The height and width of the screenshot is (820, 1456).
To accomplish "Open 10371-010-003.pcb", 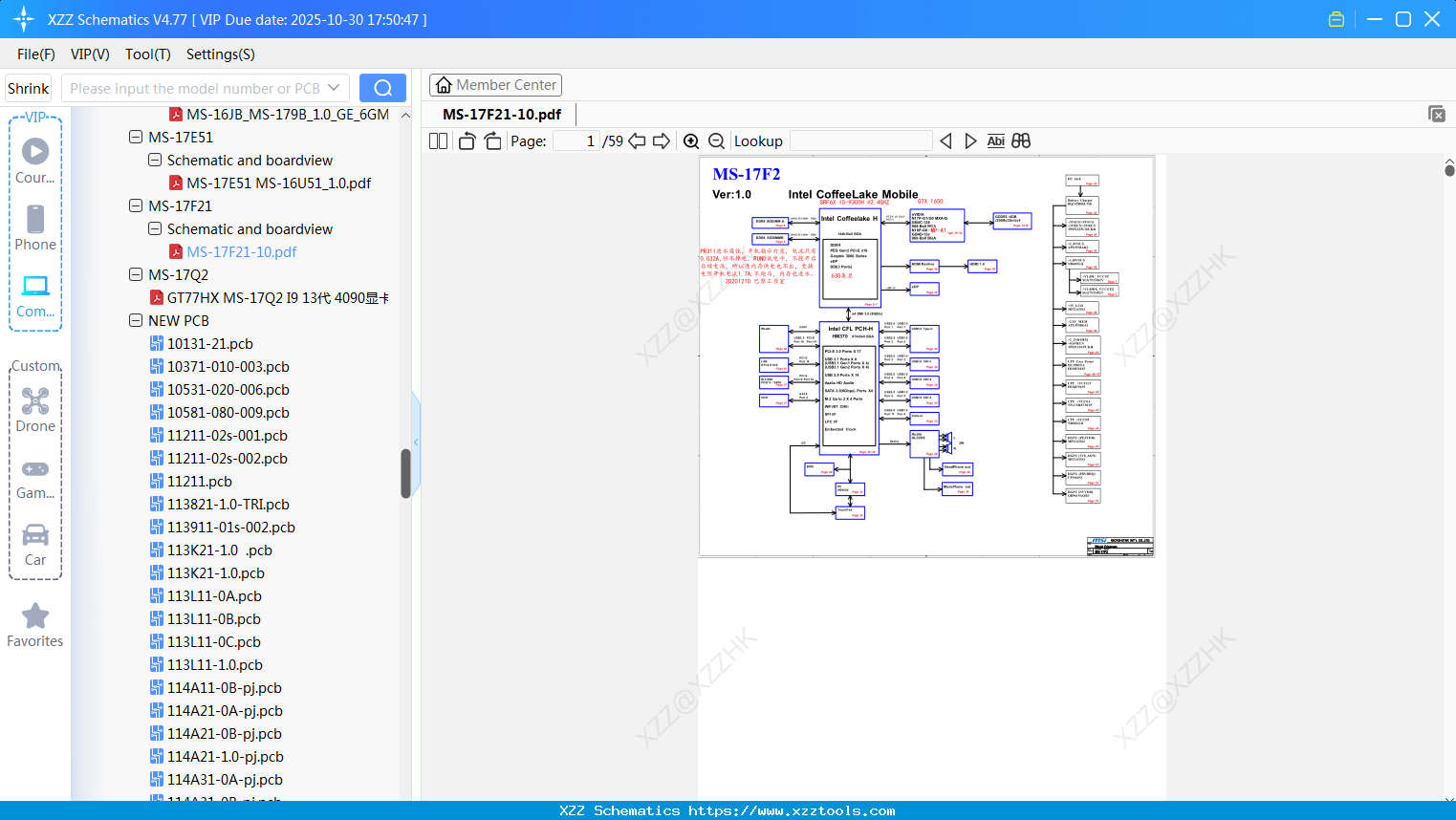I will coord(228,366).
